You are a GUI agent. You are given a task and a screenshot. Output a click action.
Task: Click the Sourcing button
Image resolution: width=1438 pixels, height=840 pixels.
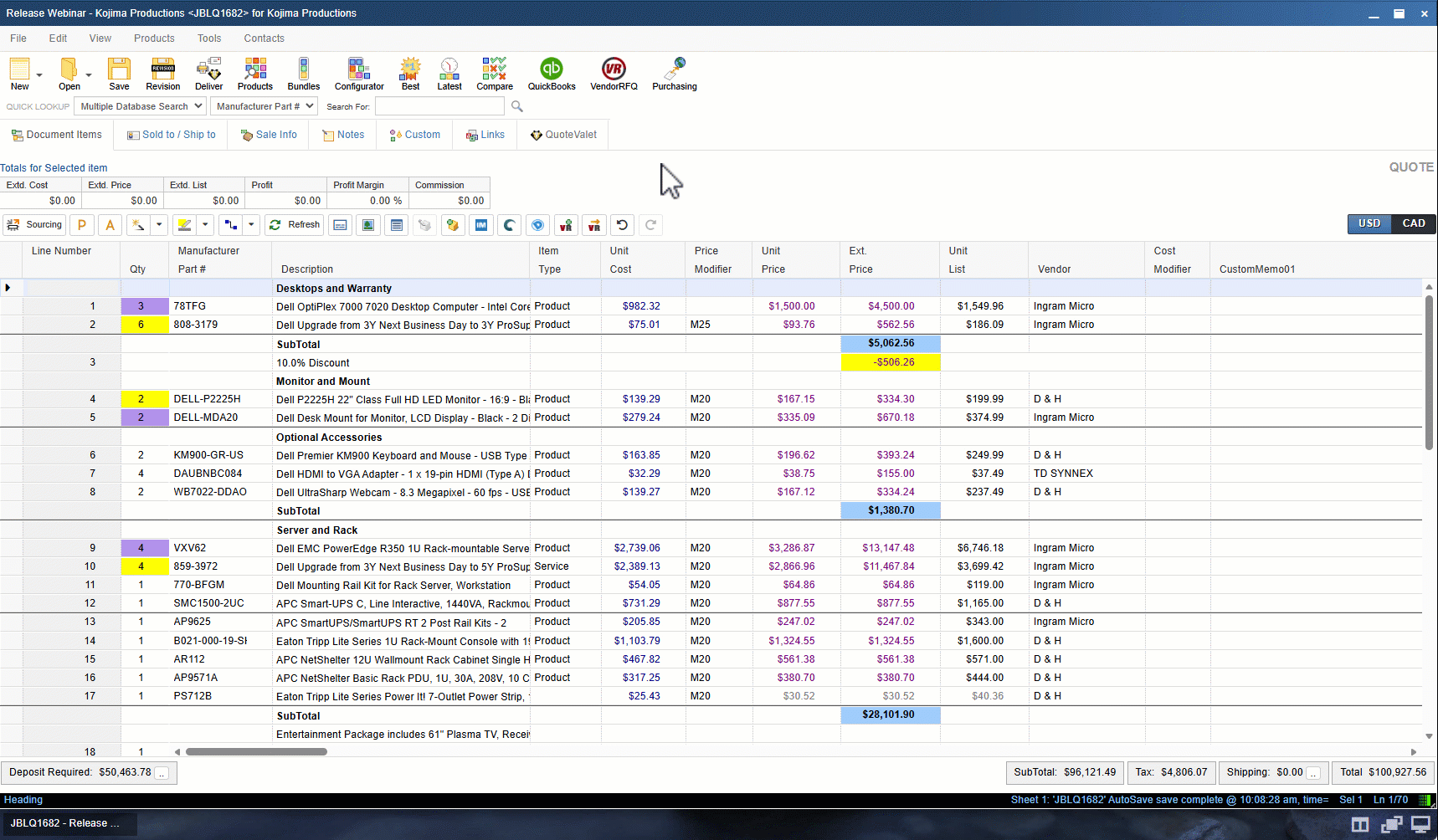(34, 225)
